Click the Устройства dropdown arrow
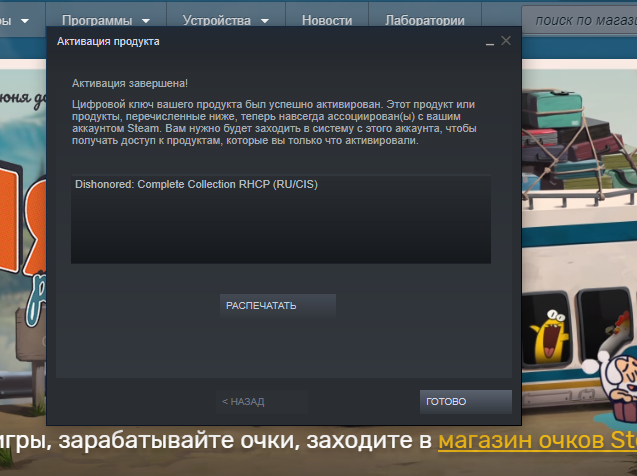 [x=265, y=21]
